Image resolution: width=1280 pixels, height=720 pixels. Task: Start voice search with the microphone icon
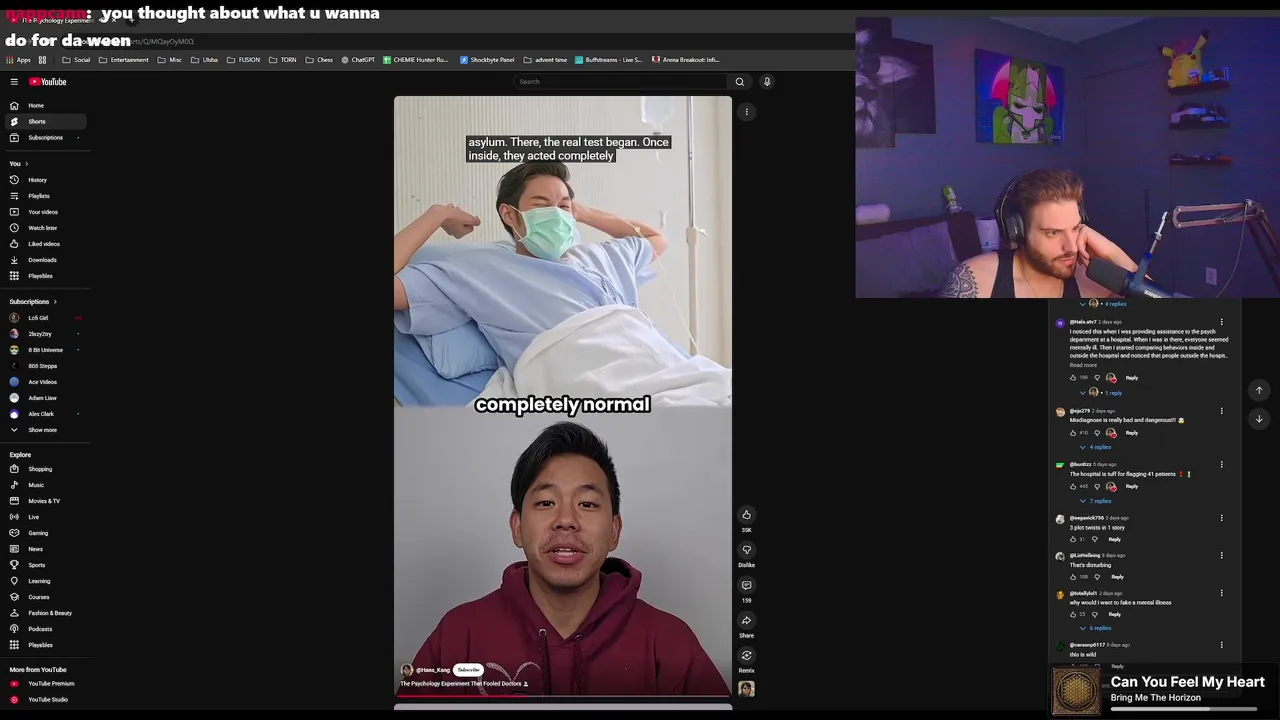click(x=767, y=82)
